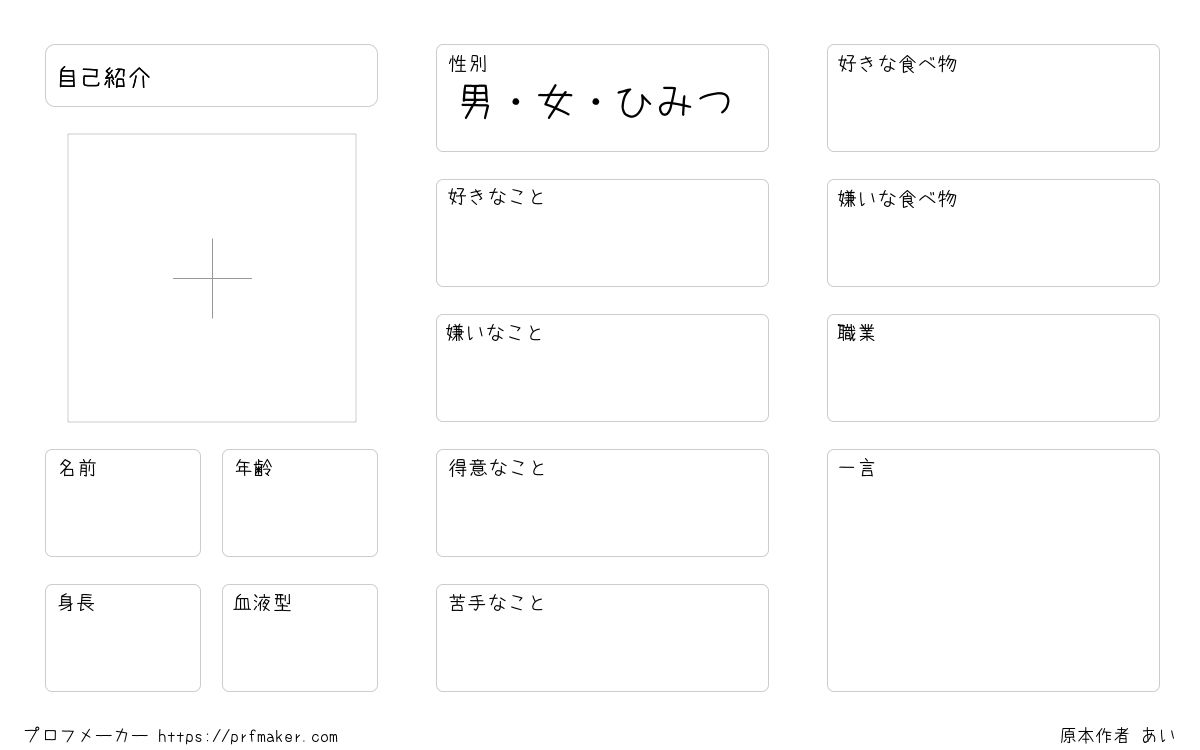
Task: Click the 嫌いなこと box
Action: (x=602, y=368)
